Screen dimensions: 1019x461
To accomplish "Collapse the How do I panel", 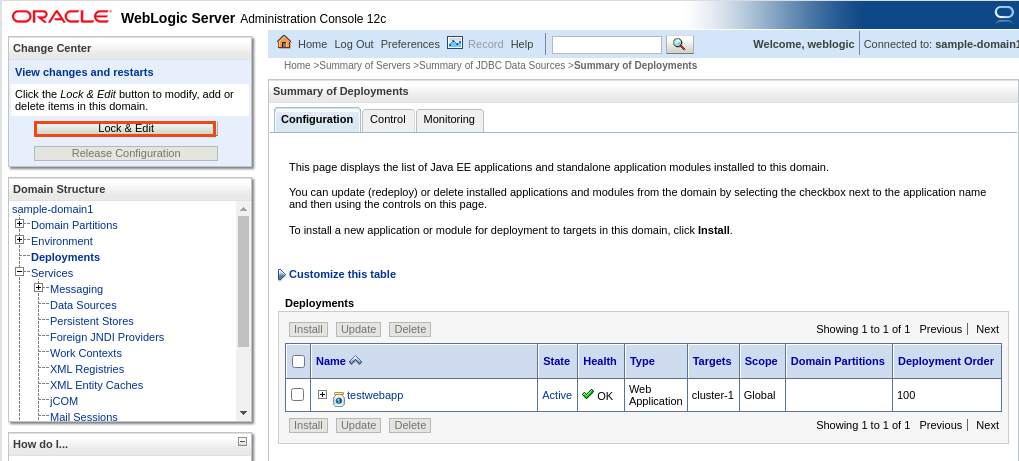I will point(242,441).
